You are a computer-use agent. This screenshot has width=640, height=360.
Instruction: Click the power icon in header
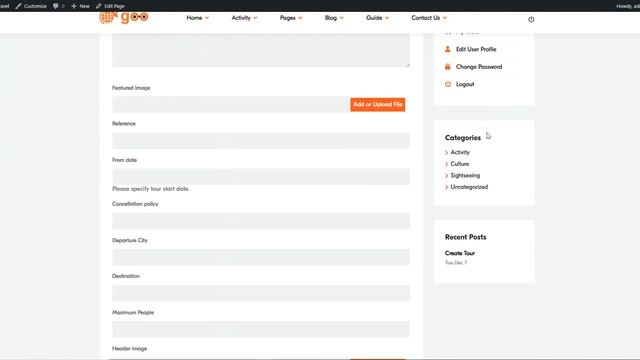click(531, 19)
